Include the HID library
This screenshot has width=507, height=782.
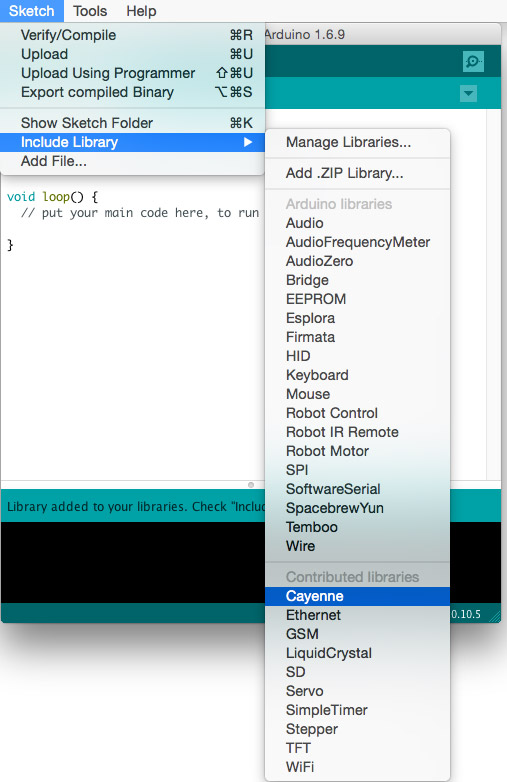(357, 356)
